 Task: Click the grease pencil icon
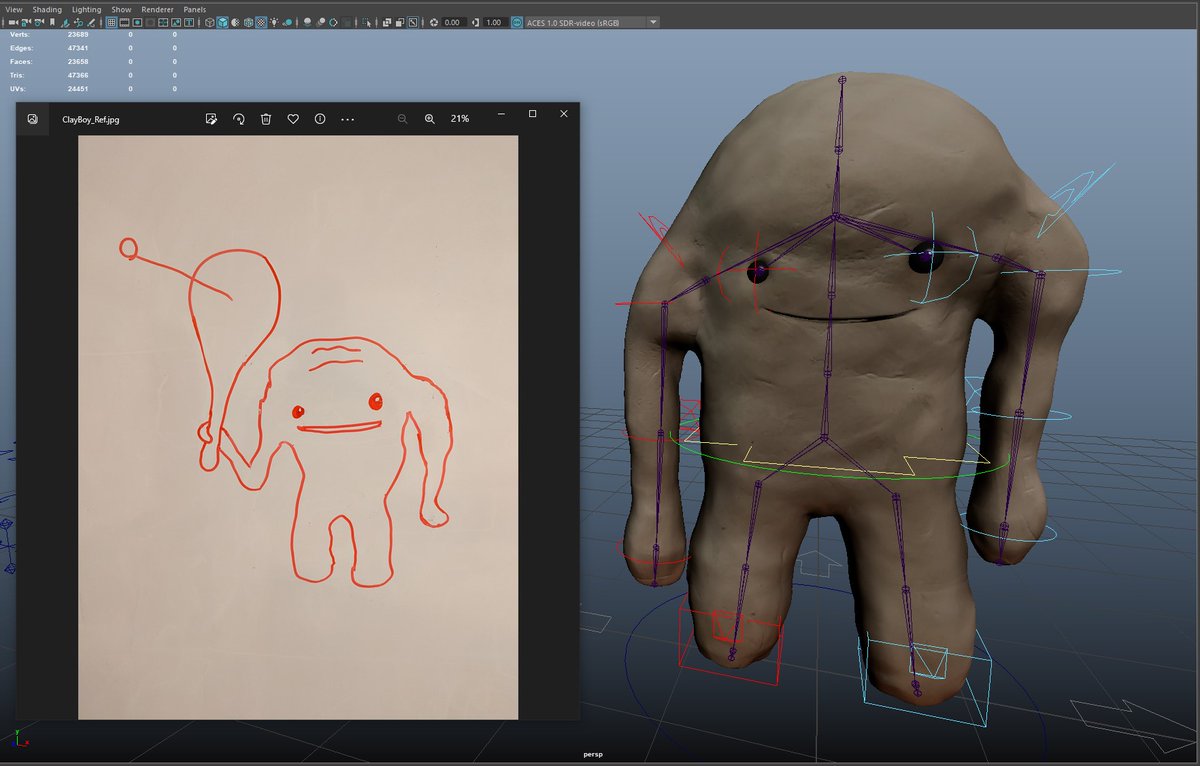pyautogui.click(x=91, y=22)
